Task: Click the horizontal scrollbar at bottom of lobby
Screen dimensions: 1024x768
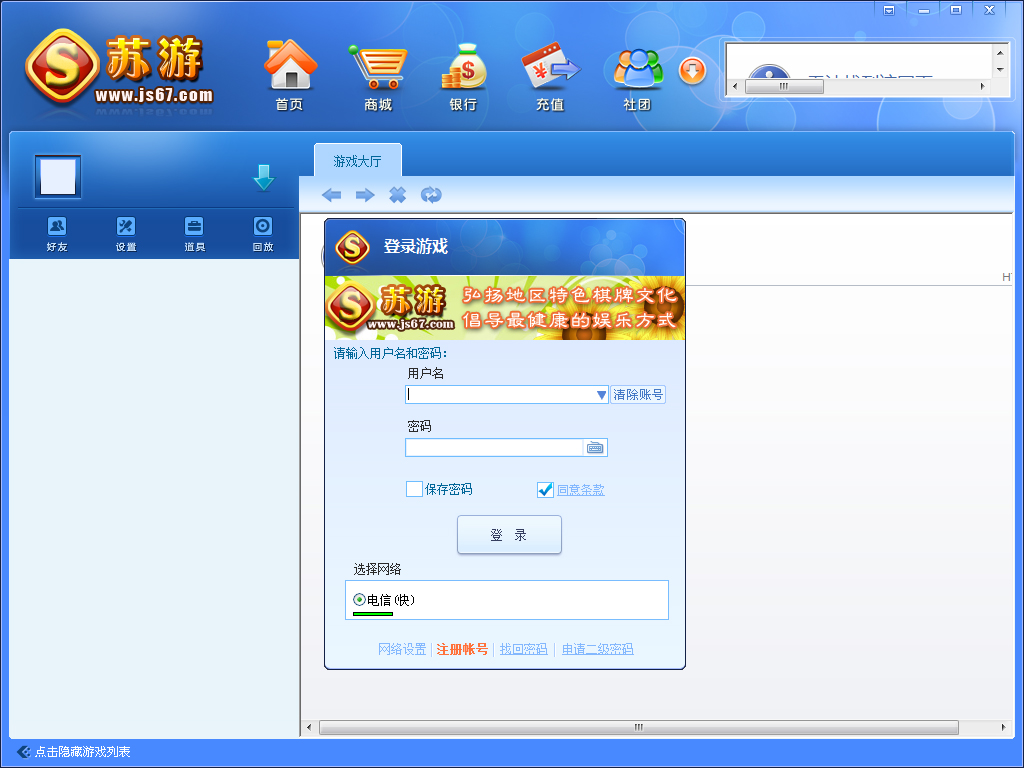Action: point(638,727)
